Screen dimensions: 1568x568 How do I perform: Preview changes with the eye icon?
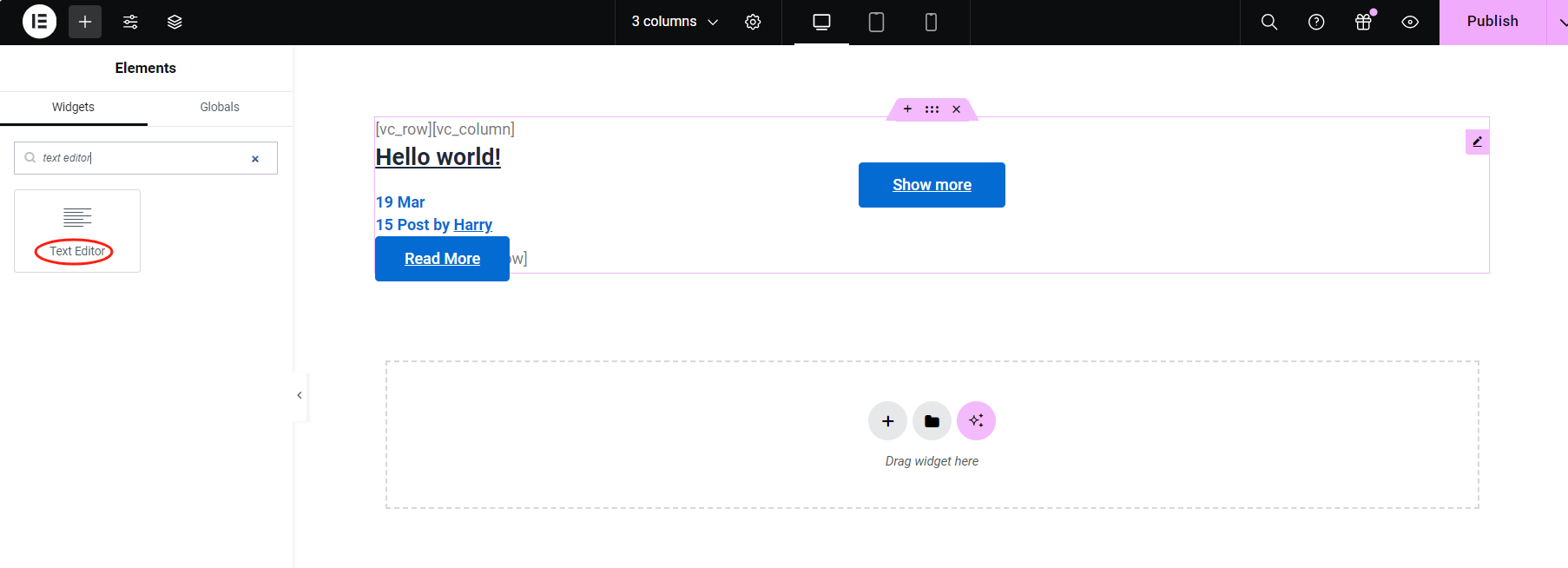[1410, 22]
